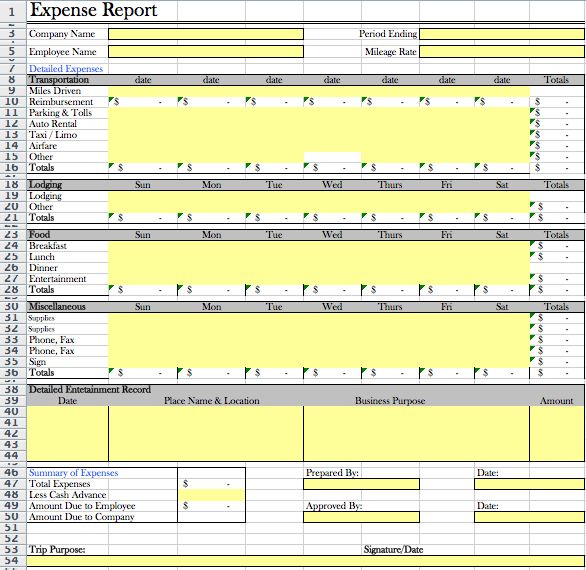
Task: Select the Miscellaneous section header cell
Action: point(68,307)
